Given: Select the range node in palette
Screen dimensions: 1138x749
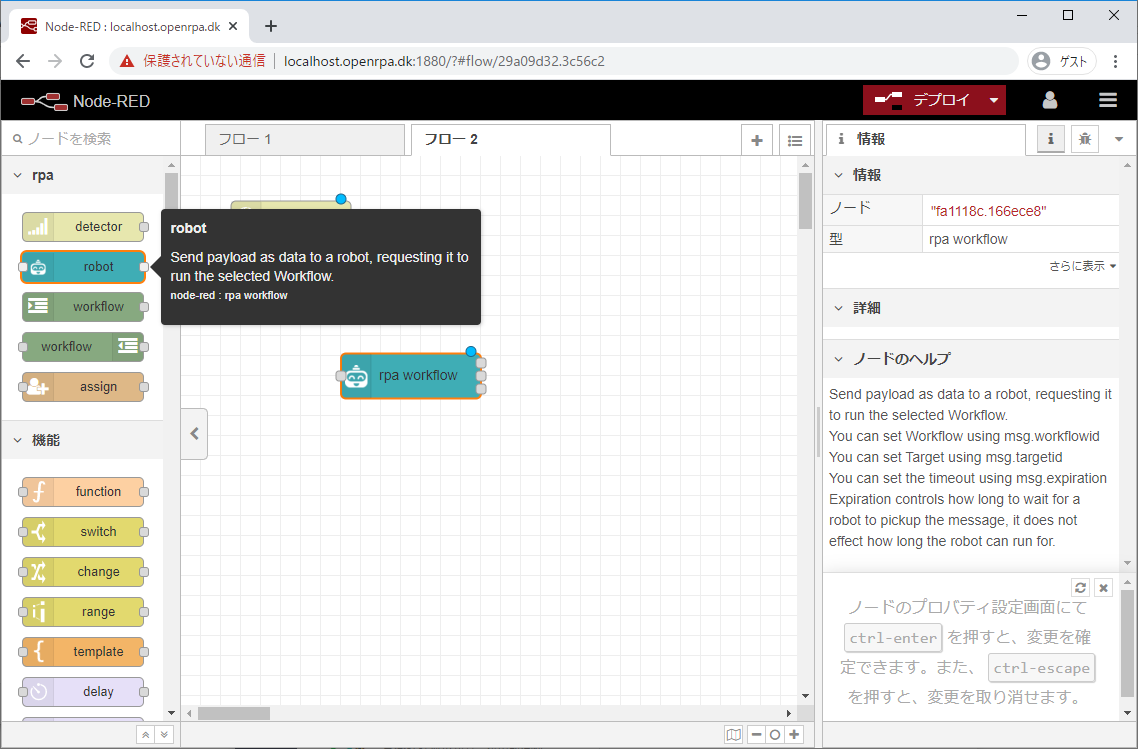Looking at the screenshot, I should [83, 612].
